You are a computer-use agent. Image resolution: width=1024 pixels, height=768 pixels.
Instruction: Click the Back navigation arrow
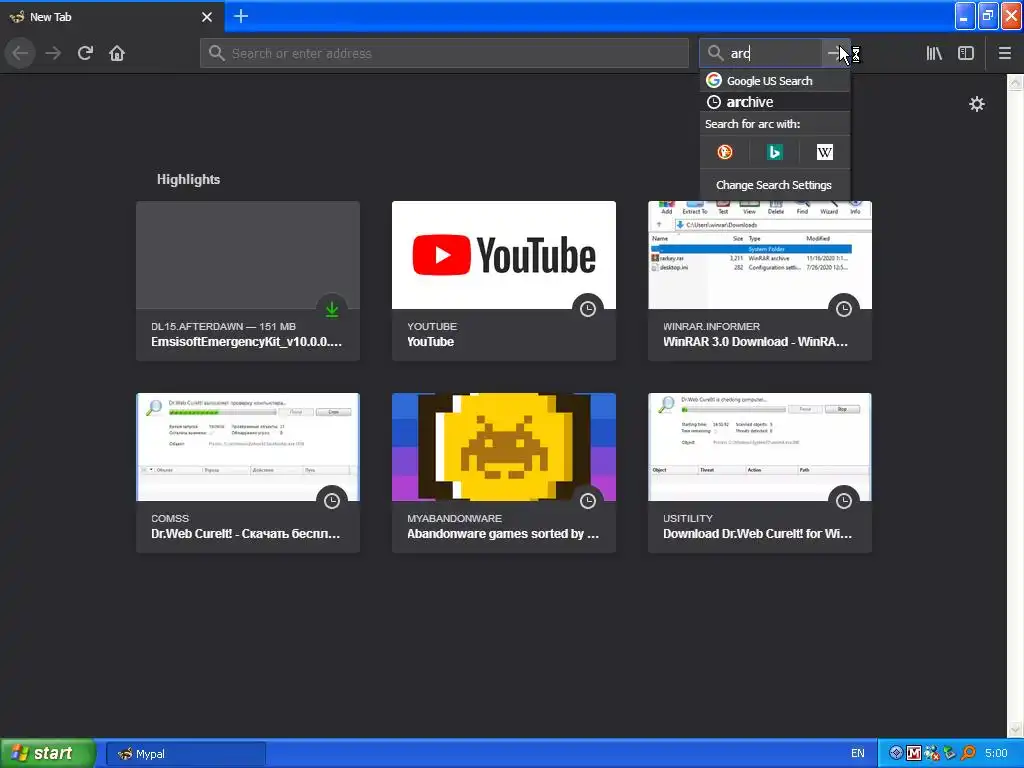[x=20, y=53]
